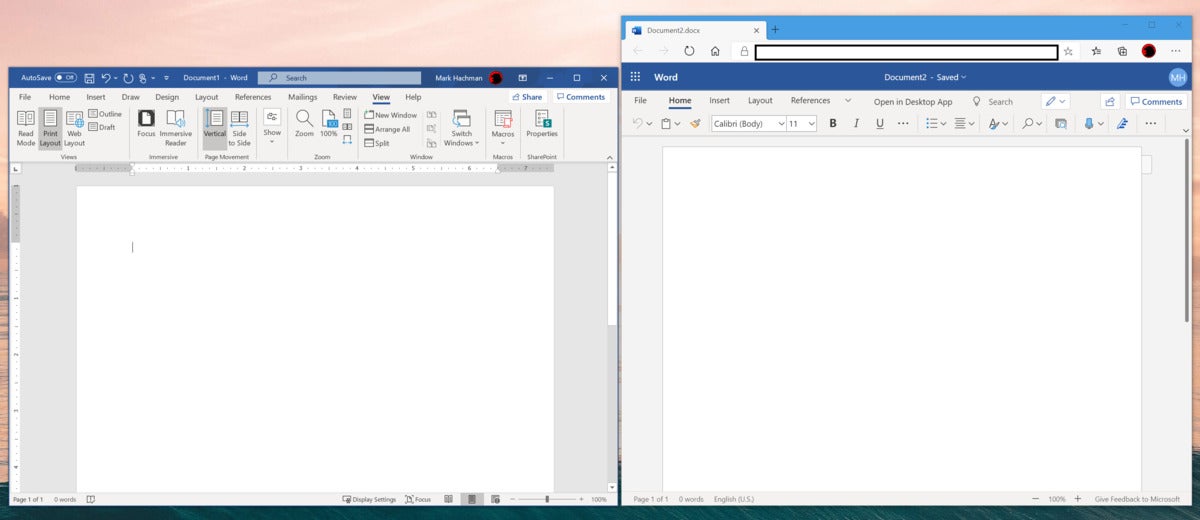Apply Bold in Word Online toolbar

[x=833, y=123]
